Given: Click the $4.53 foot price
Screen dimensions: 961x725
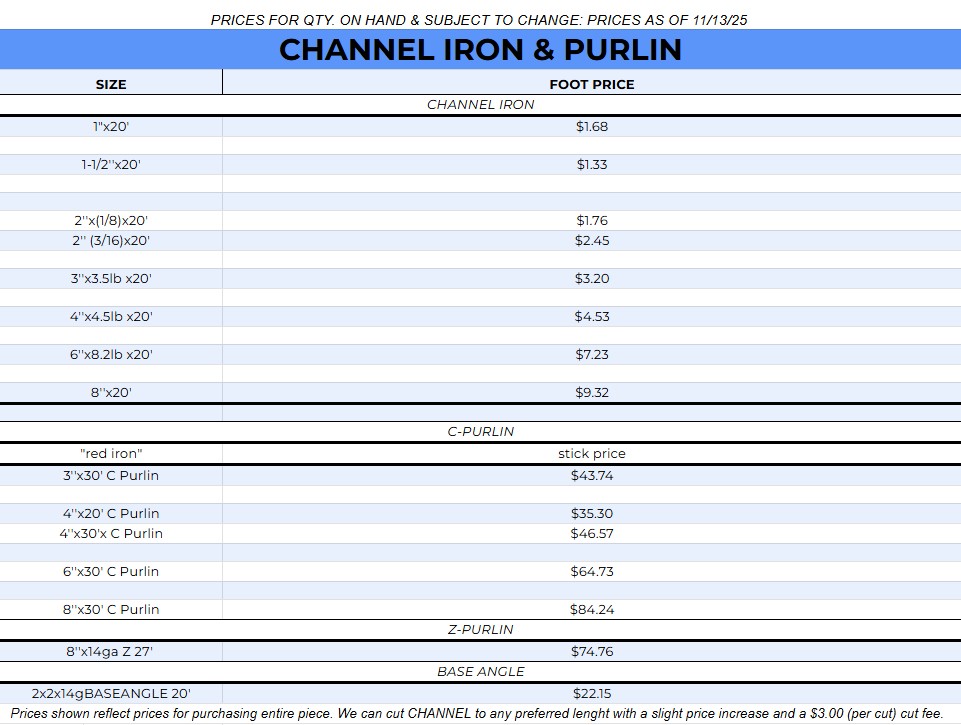Looking at the screenshot, I should pyautogui.click(x=591, y=317).
